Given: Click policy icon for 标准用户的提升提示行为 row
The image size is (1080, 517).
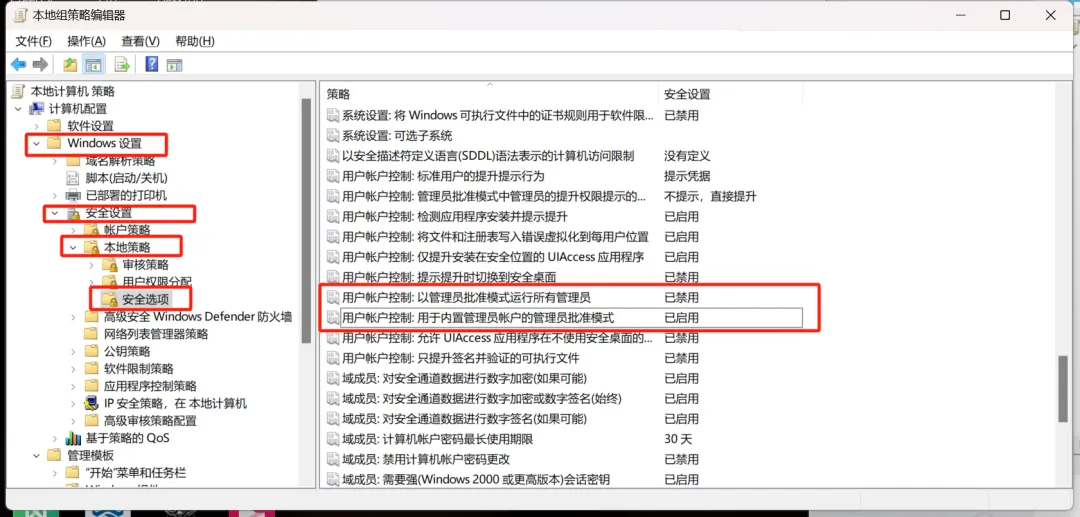Looking at the screenshot, I should tap(333, 176).
